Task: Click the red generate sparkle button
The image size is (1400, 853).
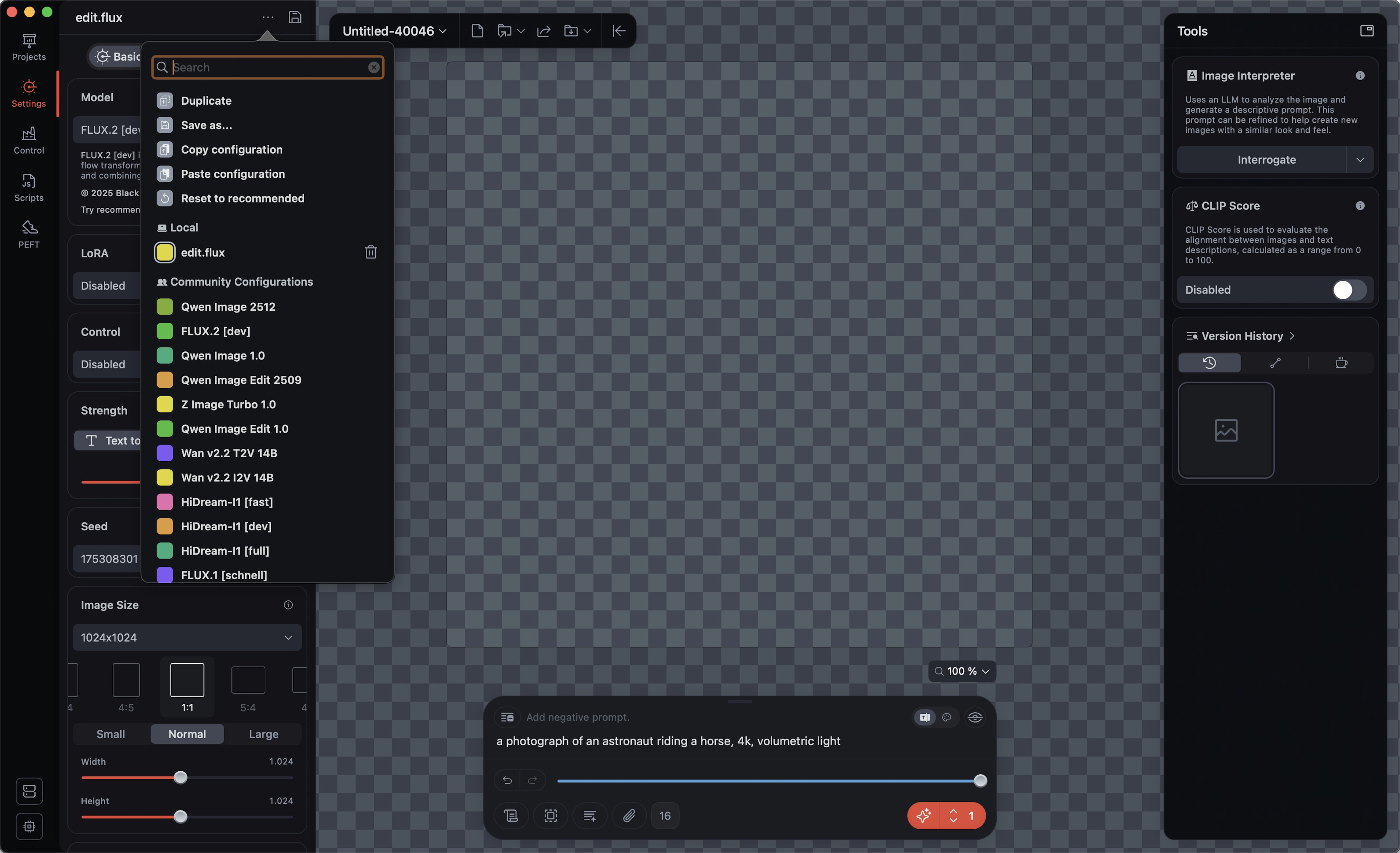Action: [924, 816]
